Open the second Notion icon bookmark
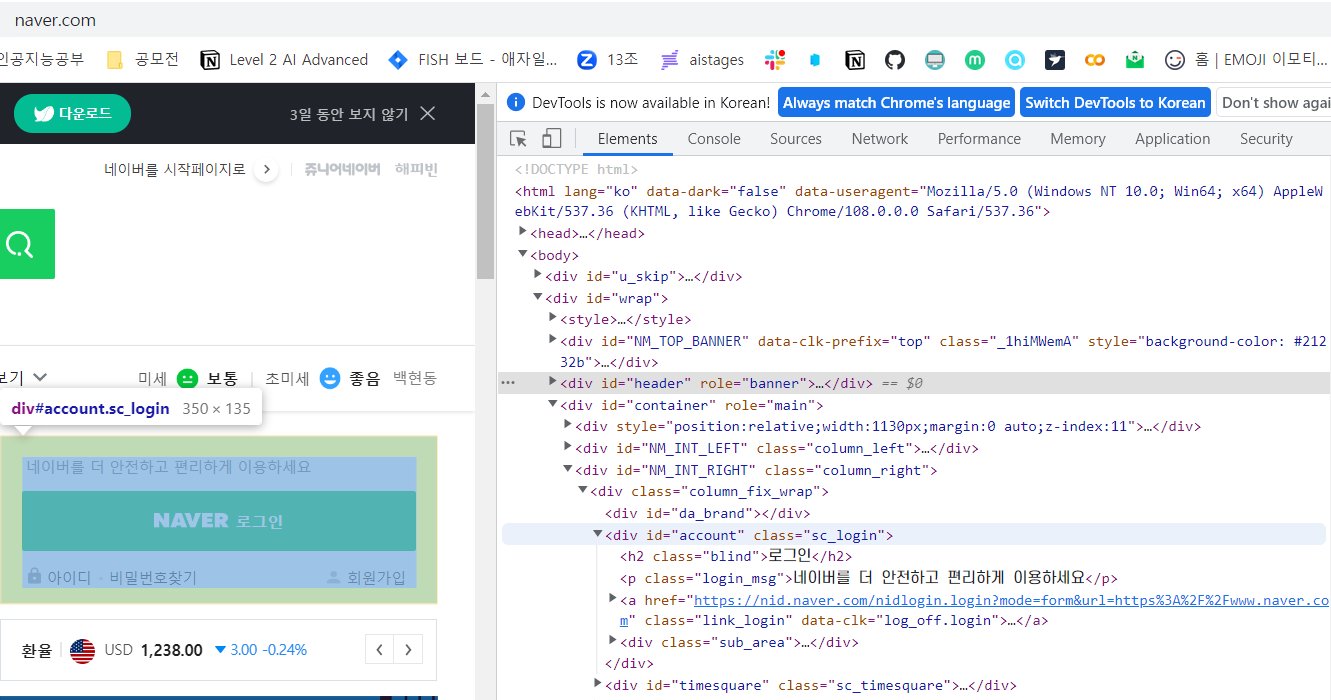1331x700 pixels. point(855,60)
